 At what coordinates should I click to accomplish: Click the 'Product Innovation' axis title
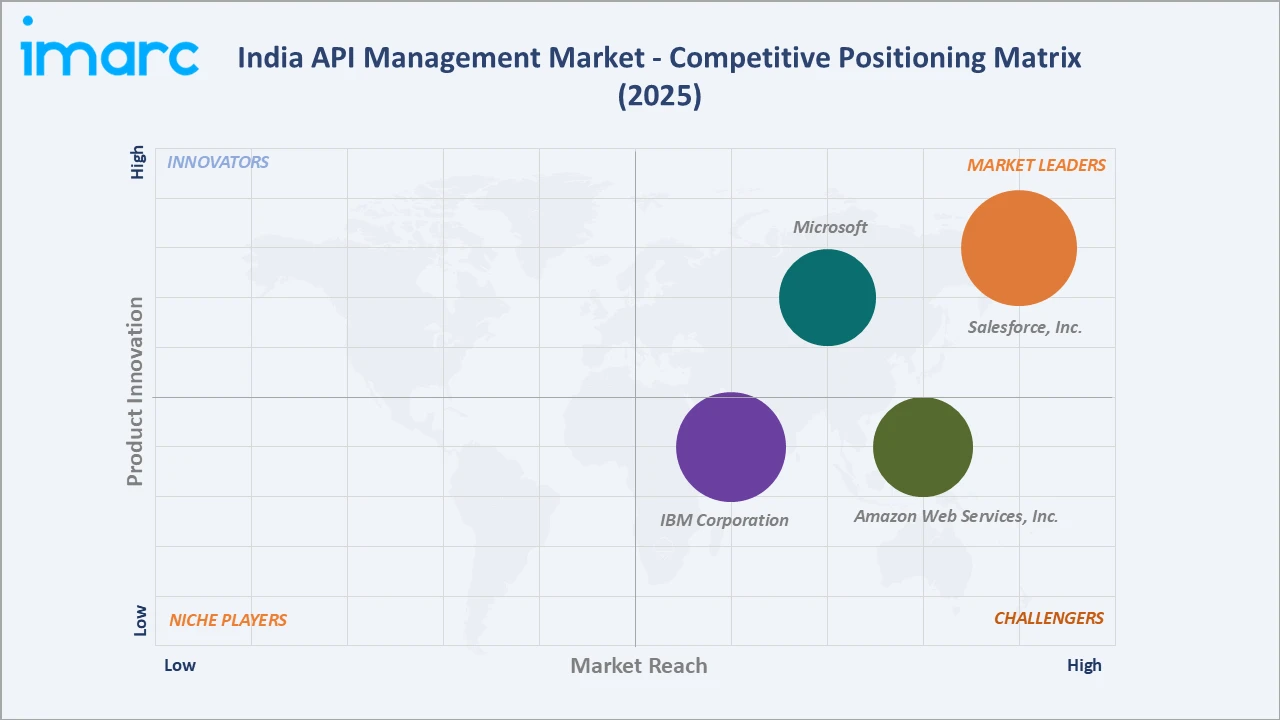coord(135,391)
